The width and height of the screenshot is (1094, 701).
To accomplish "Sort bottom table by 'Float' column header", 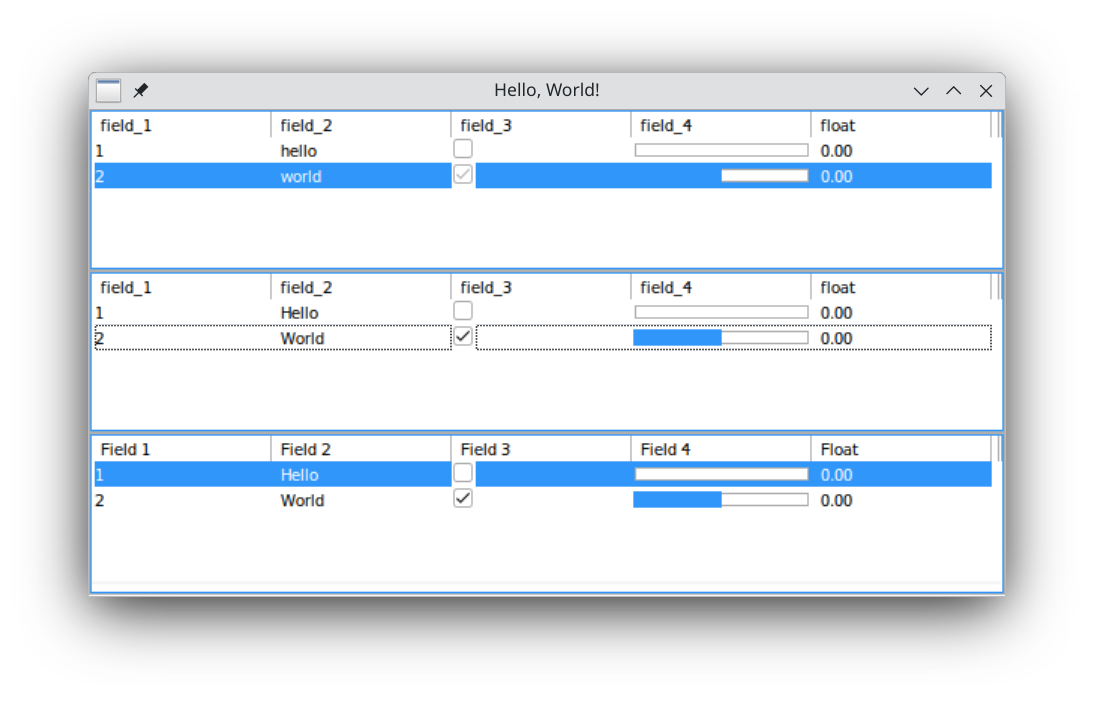I will 900,450.
